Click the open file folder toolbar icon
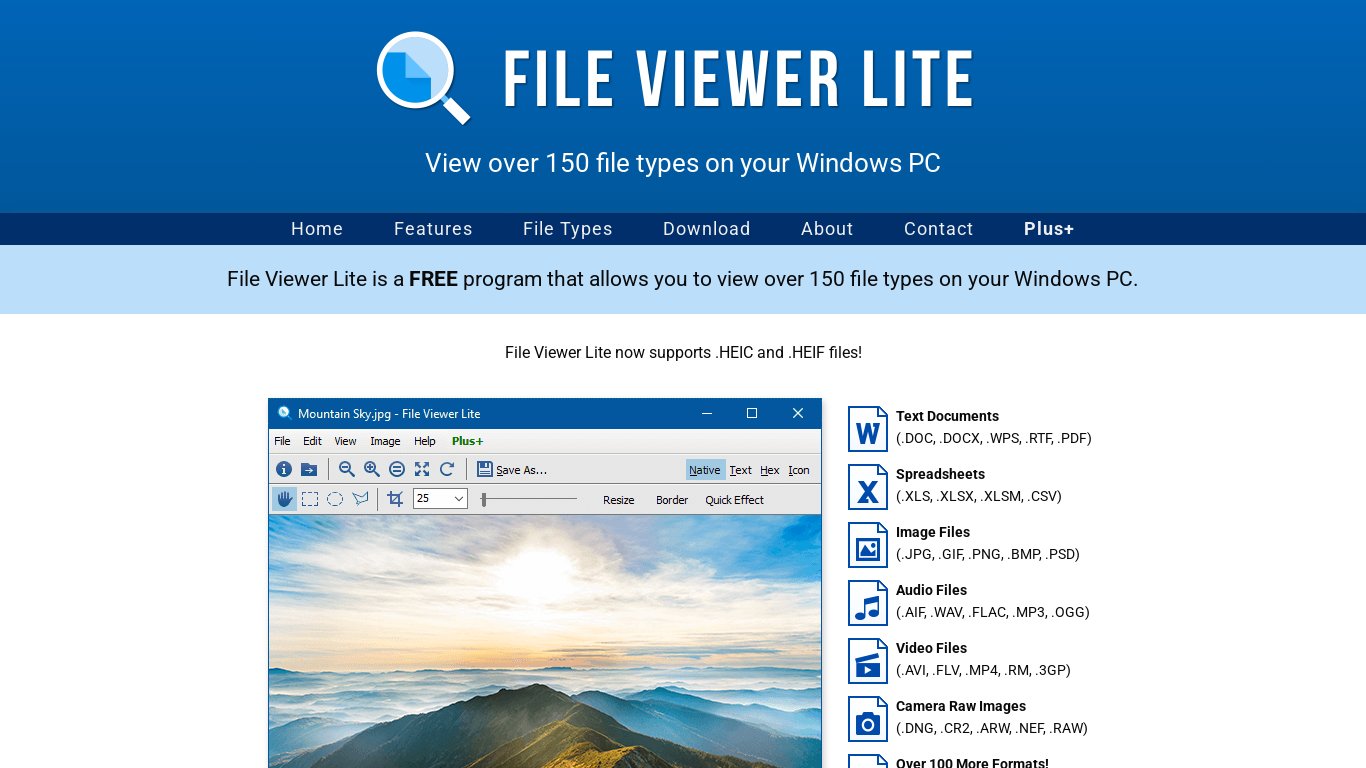This screenshot has width=1366, height=768. point(309,469)
